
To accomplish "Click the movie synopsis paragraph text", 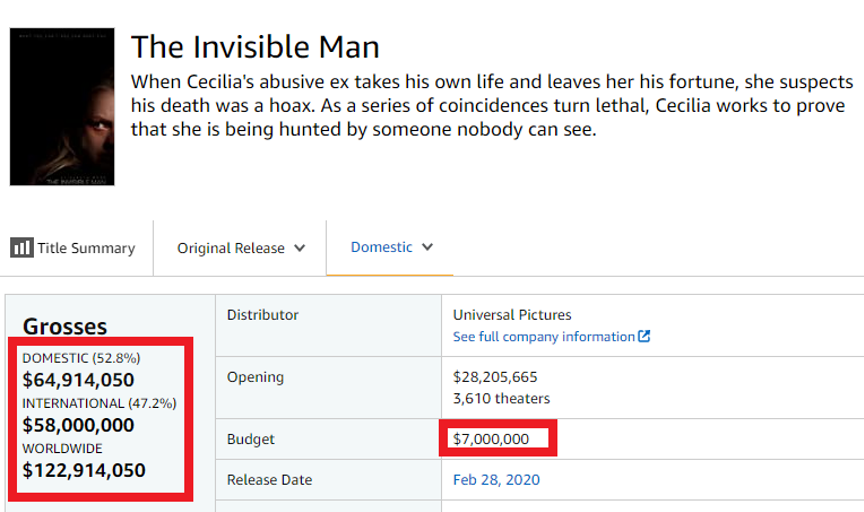I will [490, 106].
